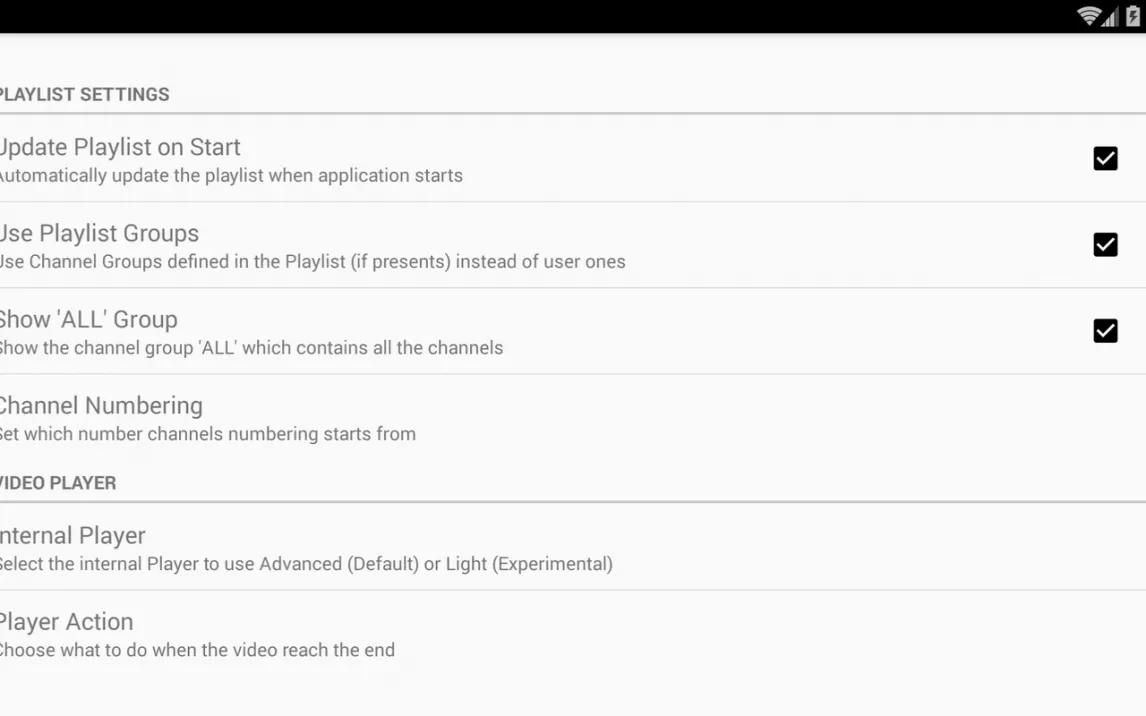Tap the cellular signal strength icon
Viewport: 1146px width, 716px height.
(1111, 17)
